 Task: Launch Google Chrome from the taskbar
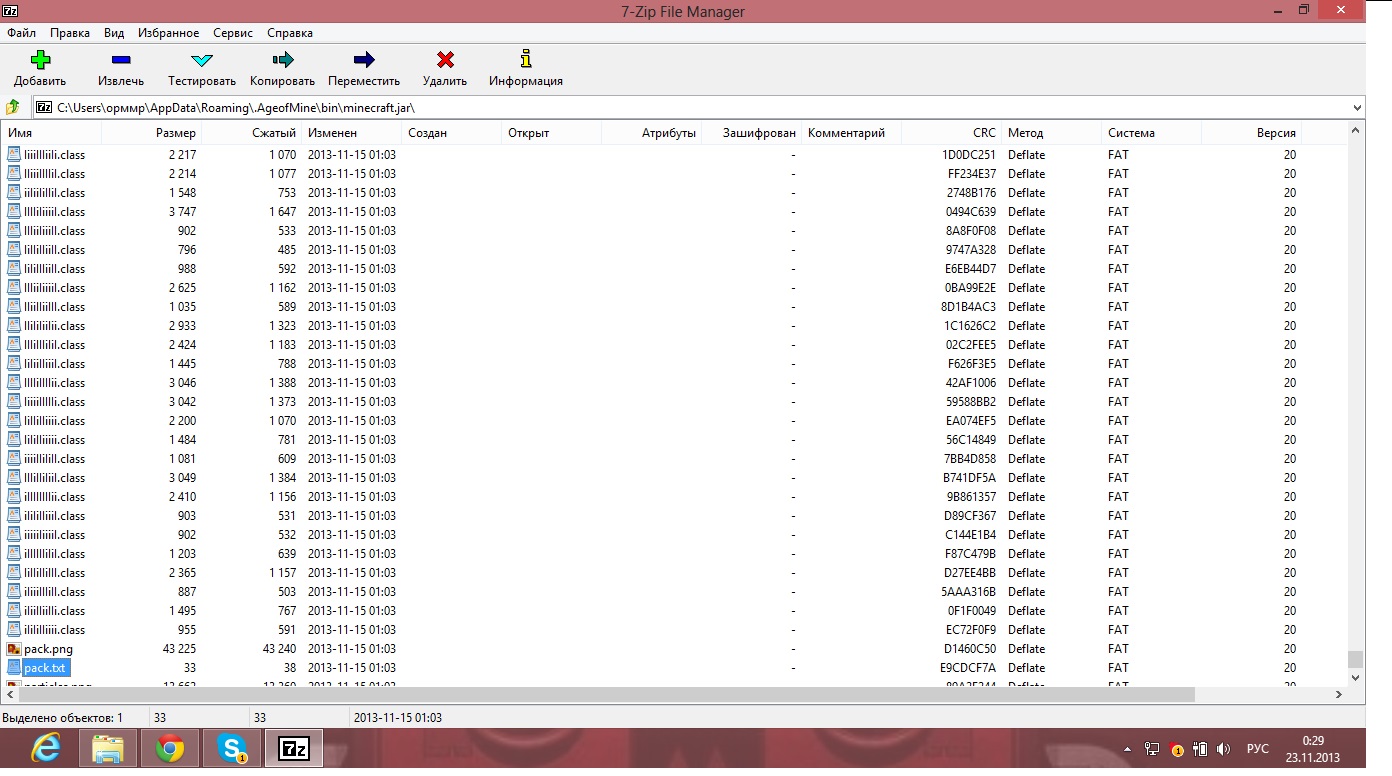[x=169, y=748]
